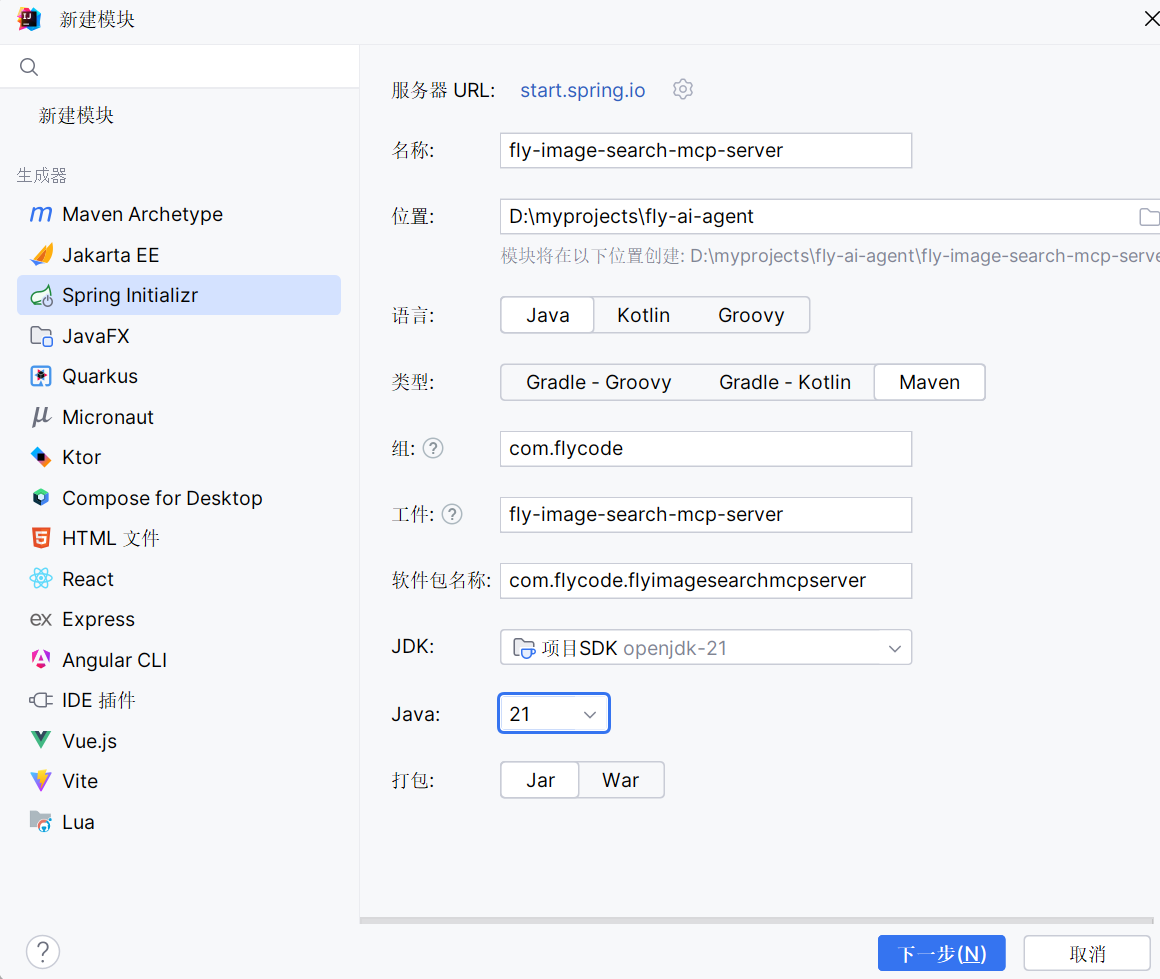Select Jar packaging
1160x979 pixels.
(540, 780)
